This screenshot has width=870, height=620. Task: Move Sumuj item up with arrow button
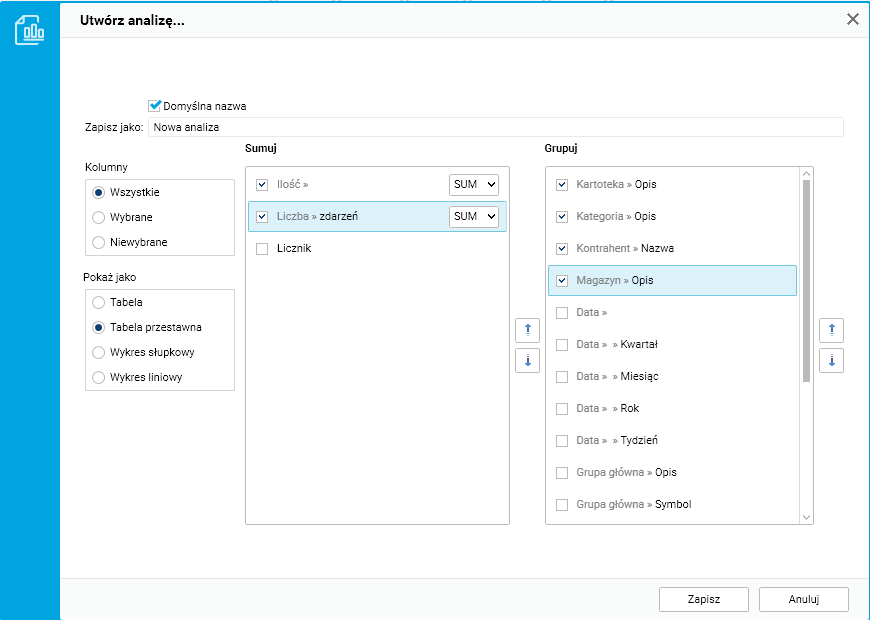(x=527, y=330)
